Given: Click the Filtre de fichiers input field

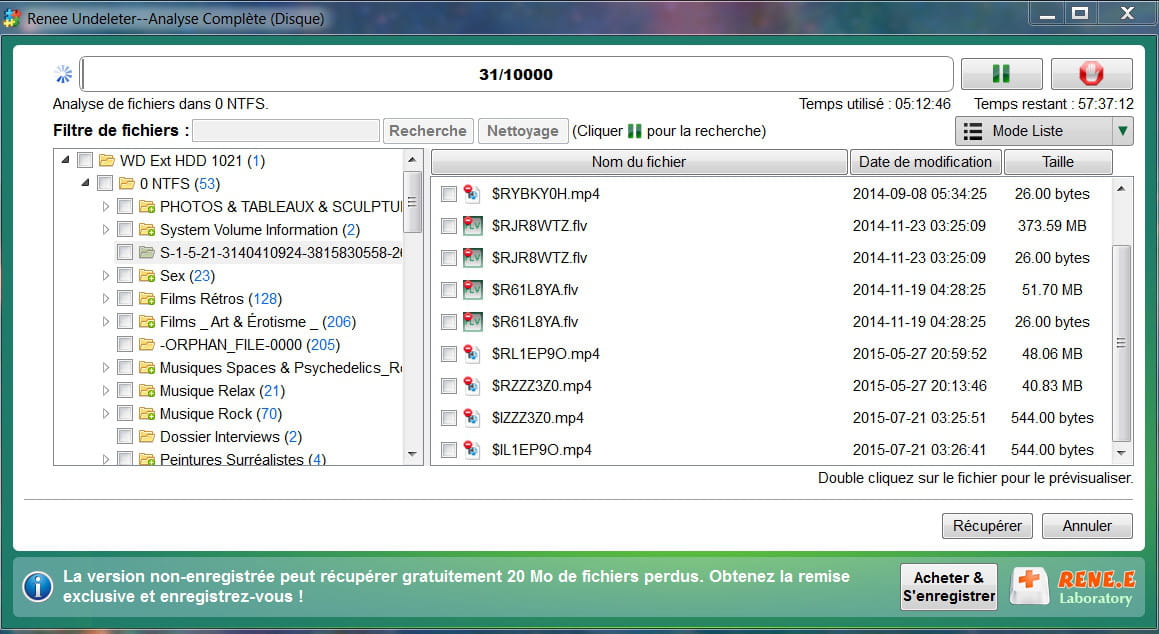Looking at the screenshot, I should click(x=286, y=131).
